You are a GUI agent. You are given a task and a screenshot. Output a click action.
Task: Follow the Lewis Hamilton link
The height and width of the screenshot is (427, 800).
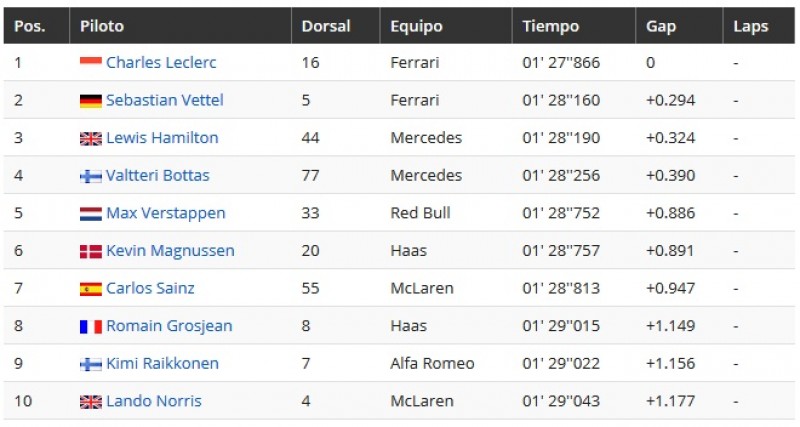point(162,138)
